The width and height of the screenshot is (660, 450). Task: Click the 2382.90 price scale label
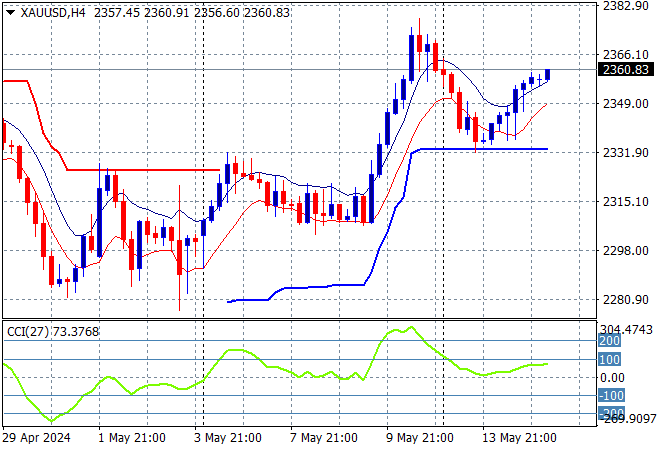(x=626, y=5)
